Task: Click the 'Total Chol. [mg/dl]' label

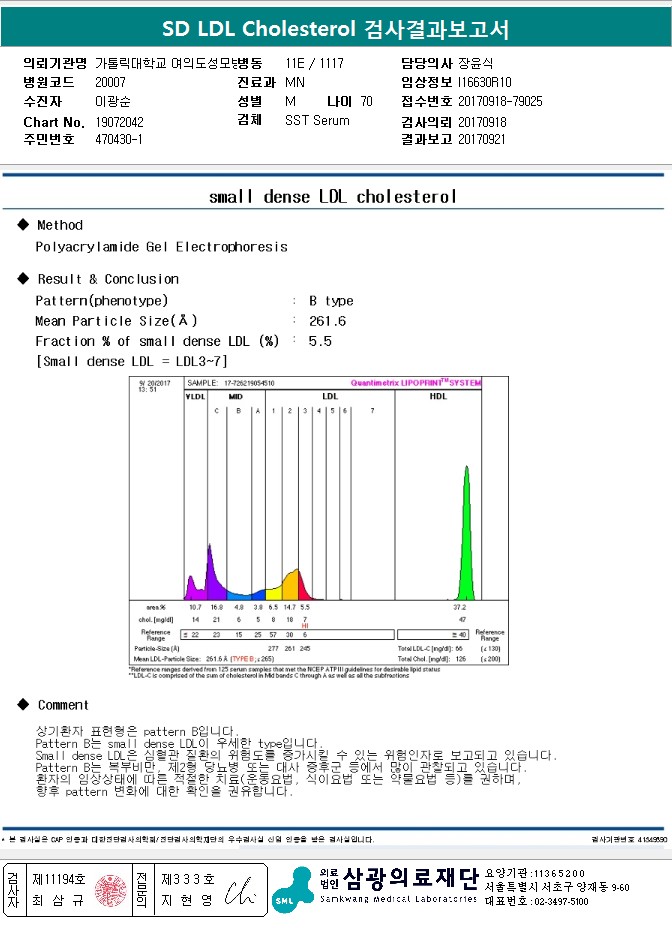Action: (424, 658)
